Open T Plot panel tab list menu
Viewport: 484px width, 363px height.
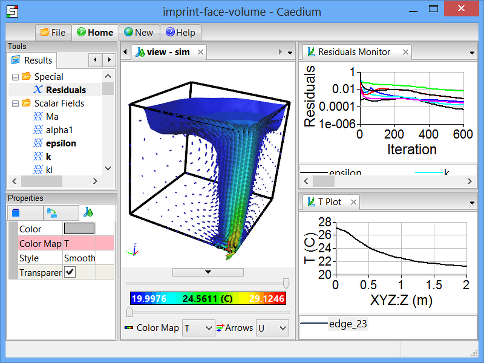(472, 203)
